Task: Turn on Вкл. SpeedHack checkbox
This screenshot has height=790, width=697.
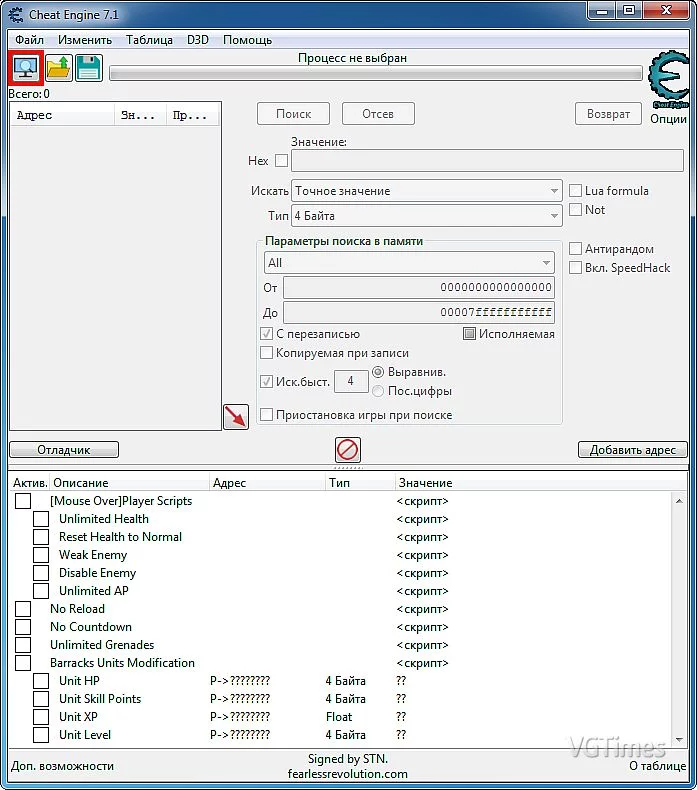Action: pos(575,268)
